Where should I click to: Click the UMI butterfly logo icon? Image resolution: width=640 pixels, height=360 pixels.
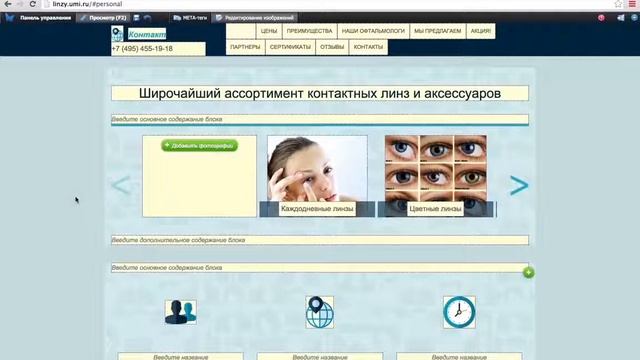point(9,18)
